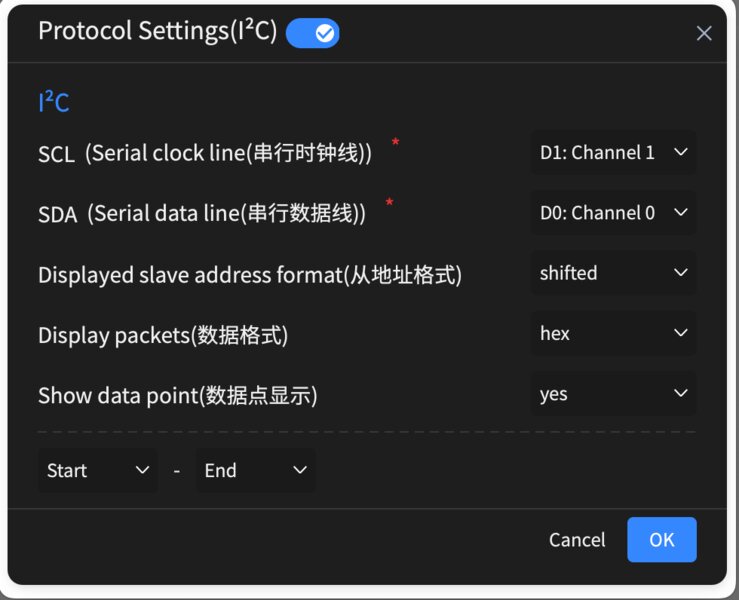Click the Show data point label
The width and height of the screenshot is (739, 600).
click(178, 396)
